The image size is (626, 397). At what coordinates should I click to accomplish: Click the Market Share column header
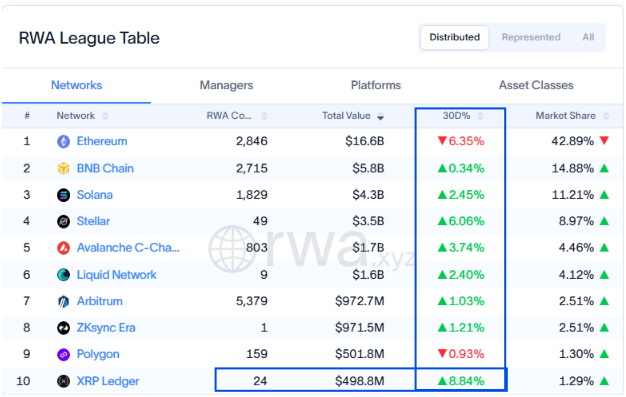[565, 116]
